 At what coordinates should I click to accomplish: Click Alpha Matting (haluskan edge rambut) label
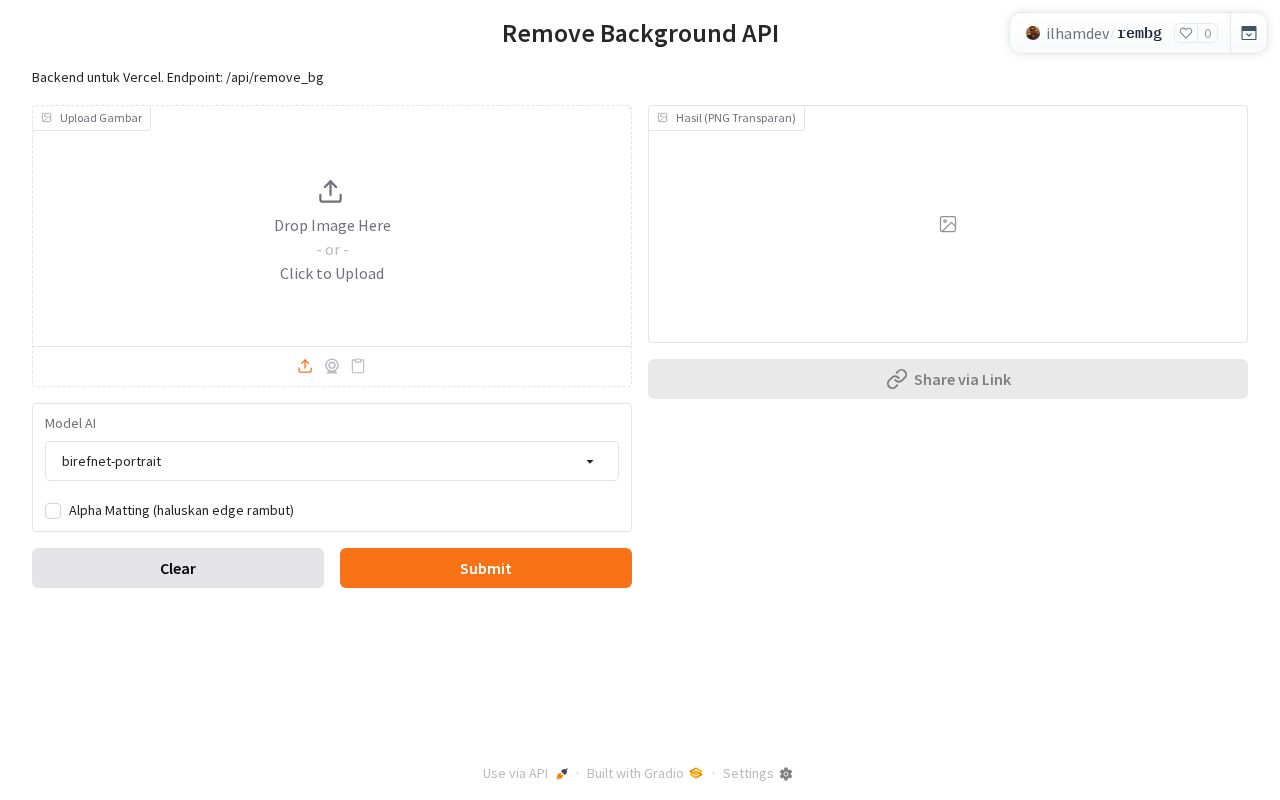[x=181, y=510]
